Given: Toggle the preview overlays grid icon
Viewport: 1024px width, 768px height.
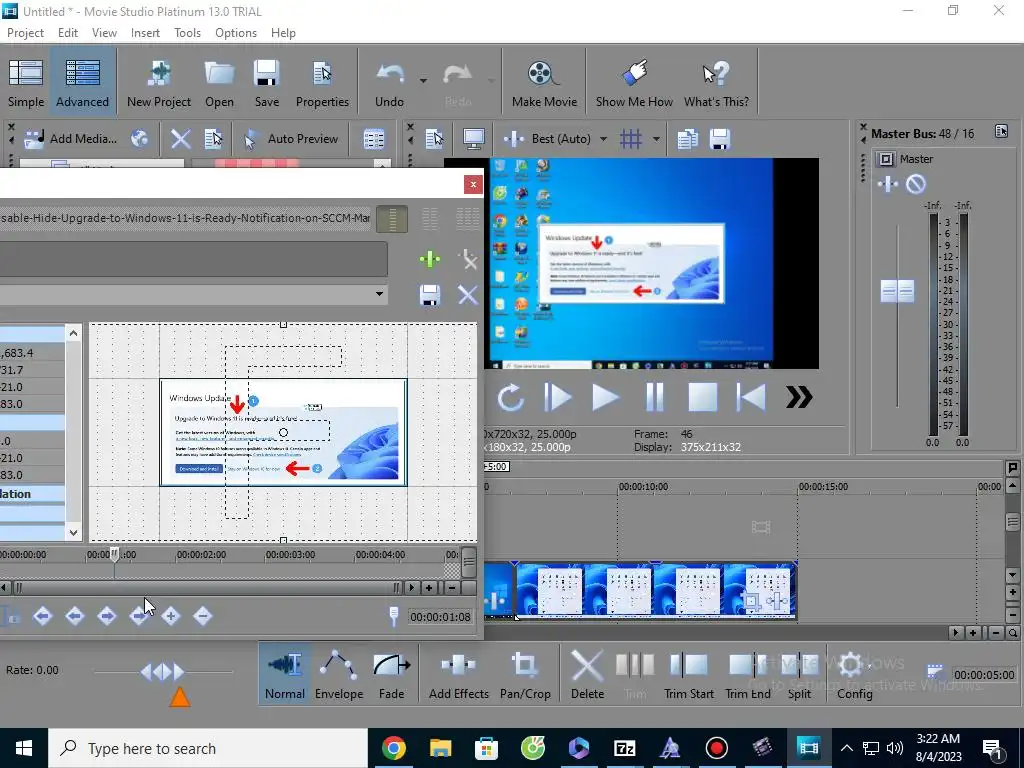Looking at the screenshot, I should pos(631,138).
